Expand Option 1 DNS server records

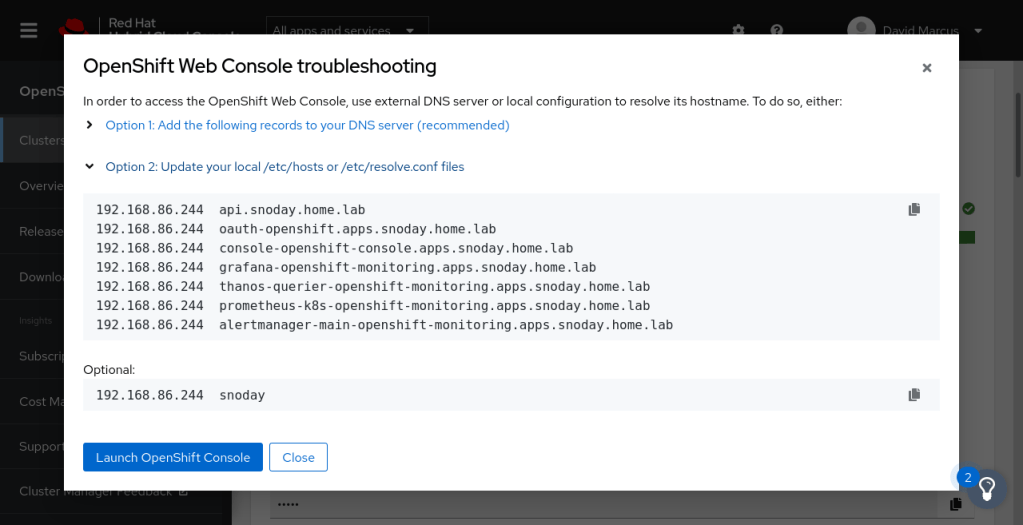306,125
